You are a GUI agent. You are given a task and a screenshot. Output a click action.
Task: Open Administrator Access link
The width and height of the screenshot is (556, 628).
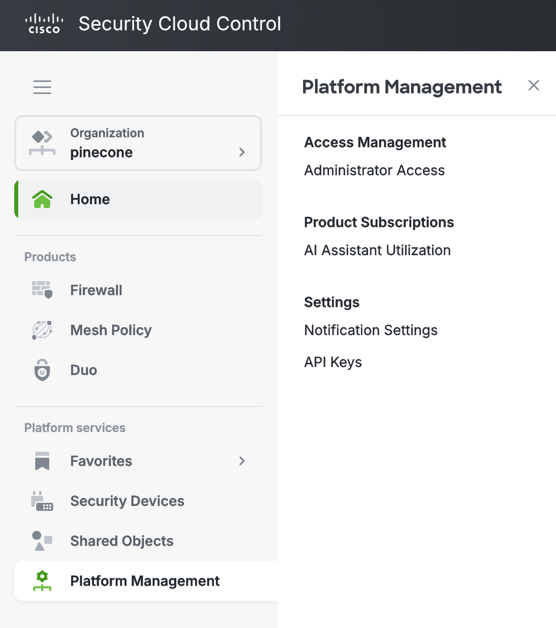click(374, 170)
